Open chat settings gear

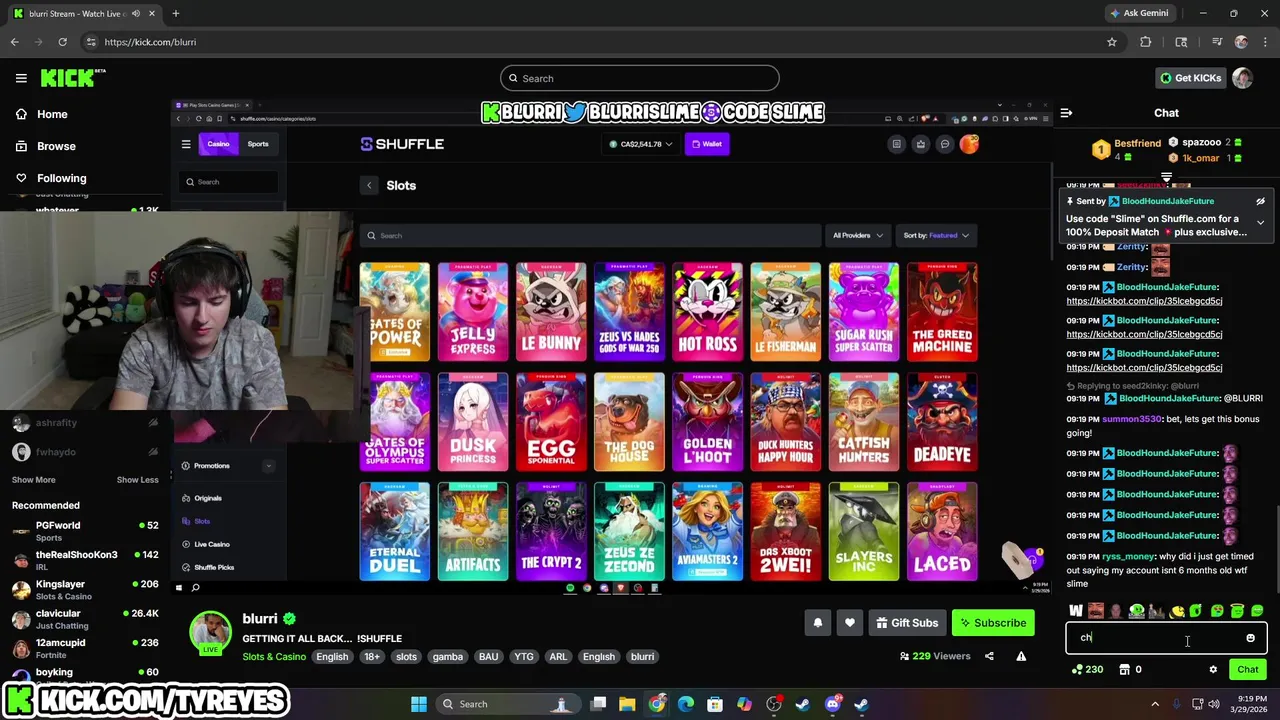point(1213,670)
